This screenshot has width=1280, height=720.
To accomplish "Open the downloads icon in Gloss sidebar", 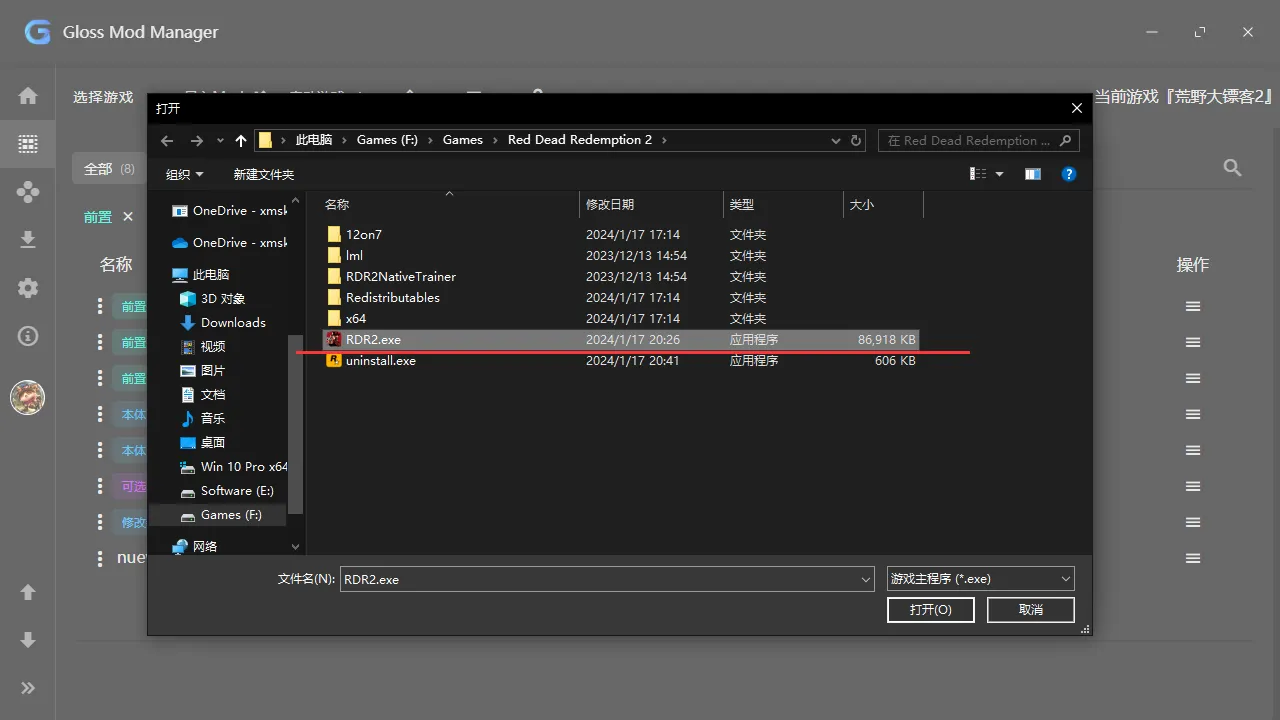I will tap(28, 240).
